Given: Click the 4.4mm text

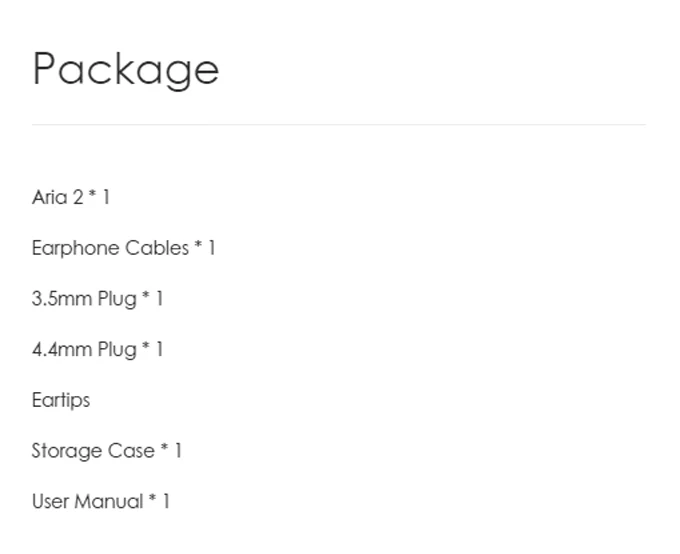Looking at the screenshot, I should coord(62,349).
